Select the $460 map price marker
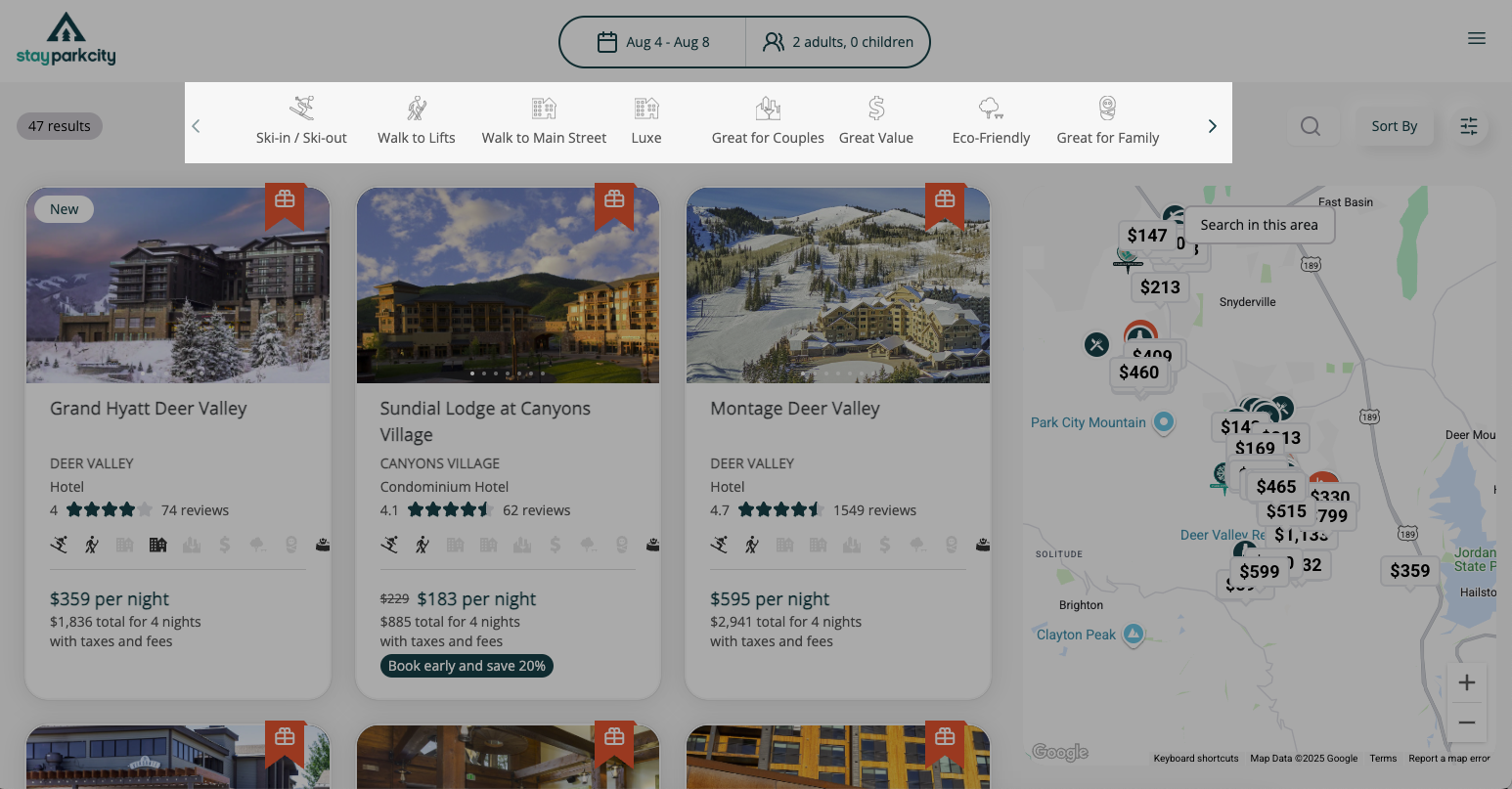 (1138, 373)
